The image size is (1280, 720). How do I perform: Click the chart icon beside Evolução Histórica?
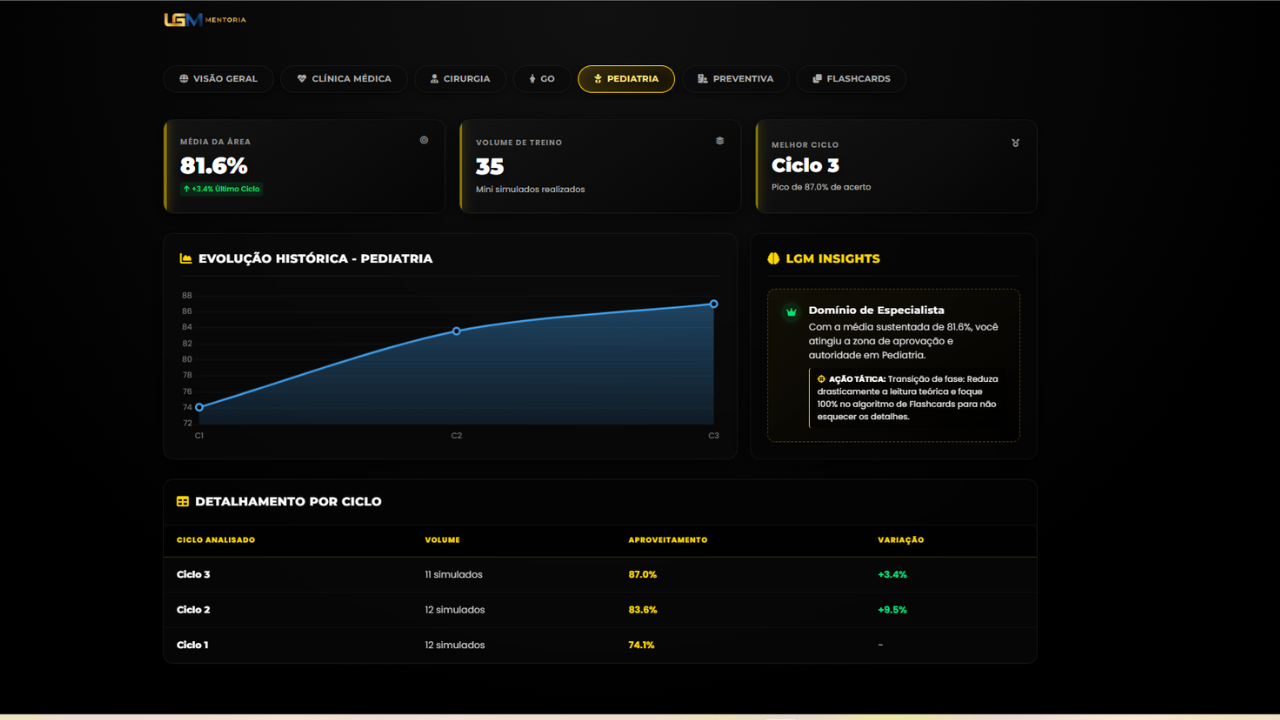pos(185,257)
